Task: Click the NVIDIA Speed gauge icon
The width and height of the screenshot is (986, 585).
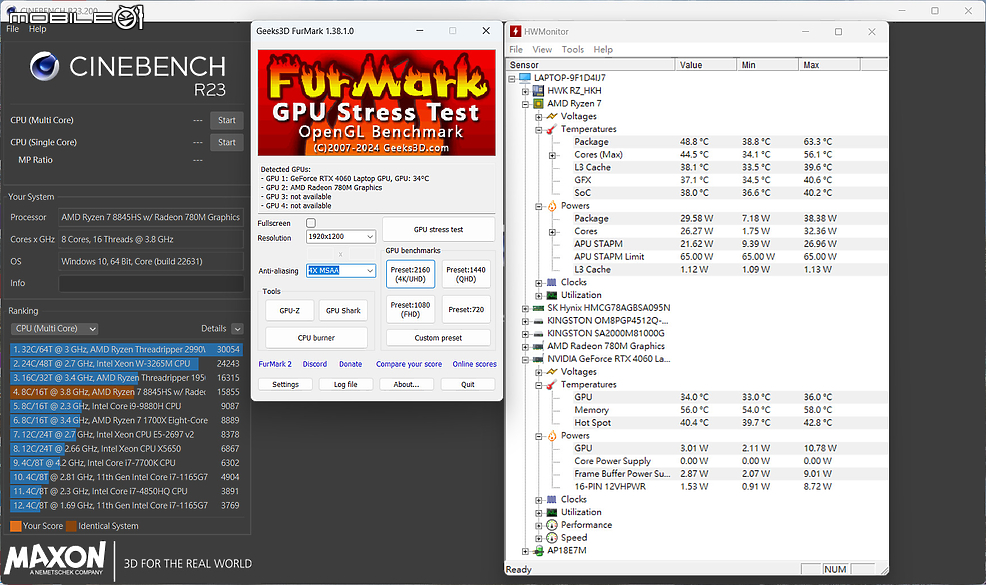Action: point(552,538)
